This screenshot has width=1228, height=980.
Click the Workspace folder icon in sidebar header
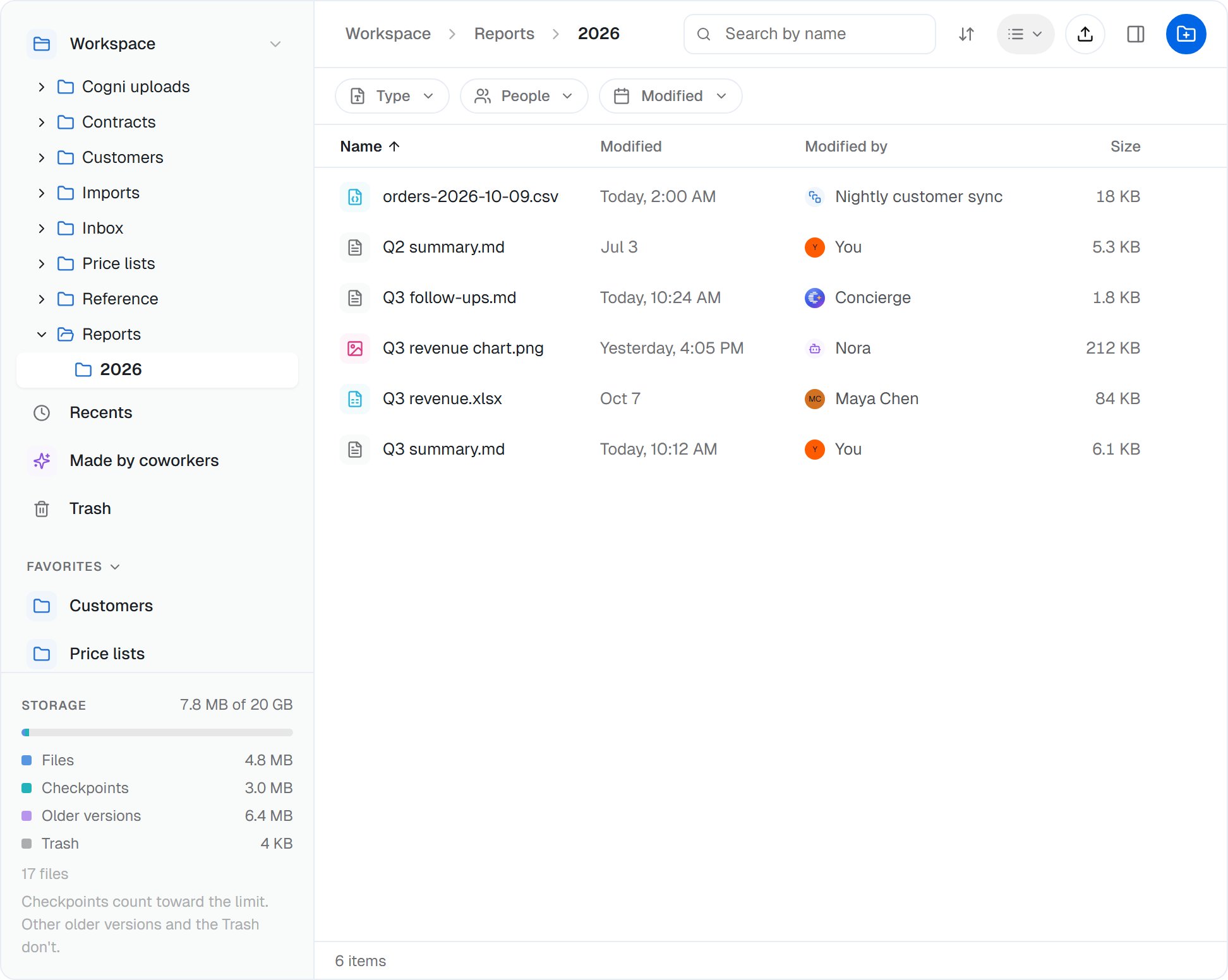tap(42, 44)
